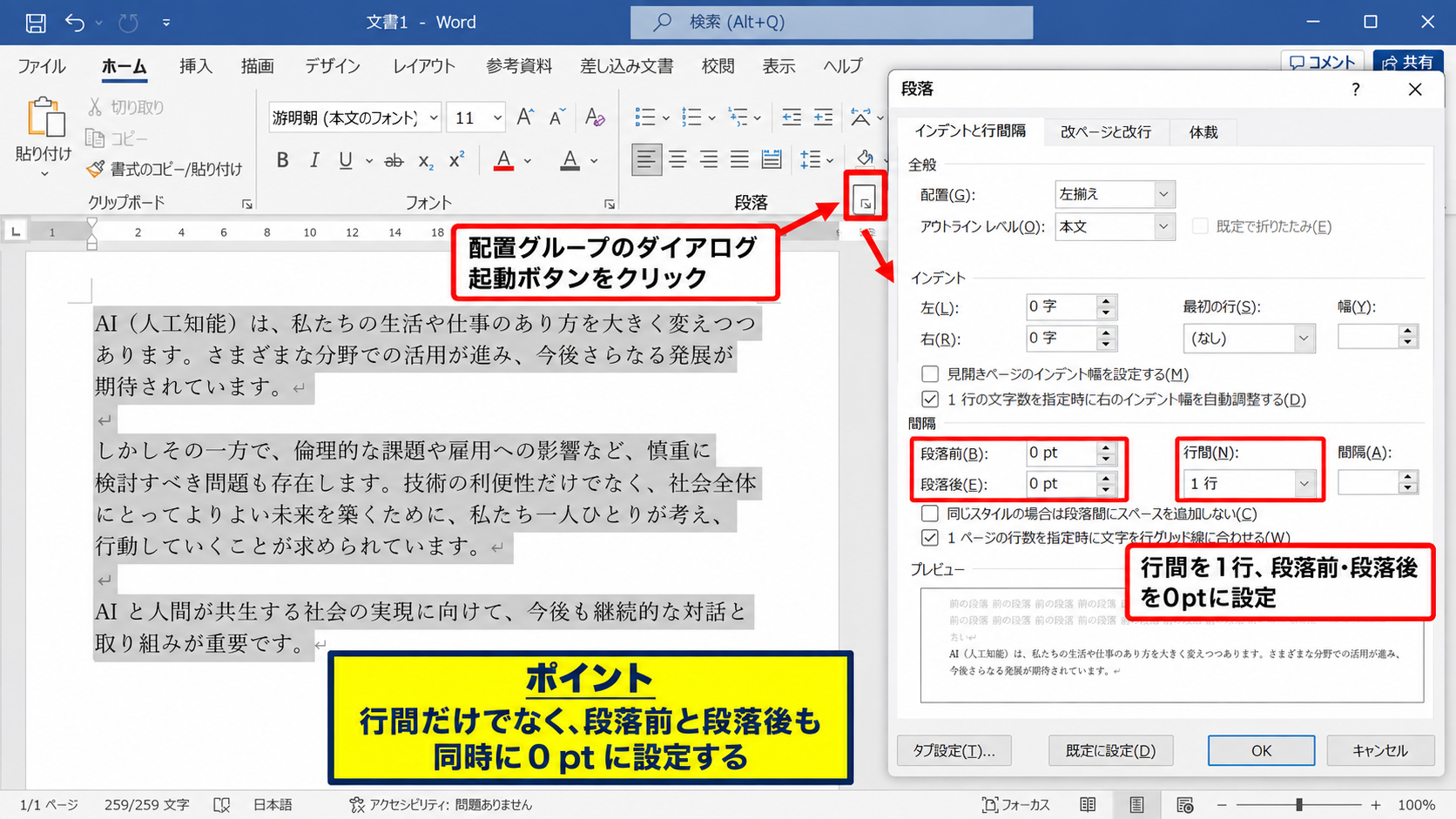Undo the last action
Screen dimensions: 1456x819
coord(75,23)
